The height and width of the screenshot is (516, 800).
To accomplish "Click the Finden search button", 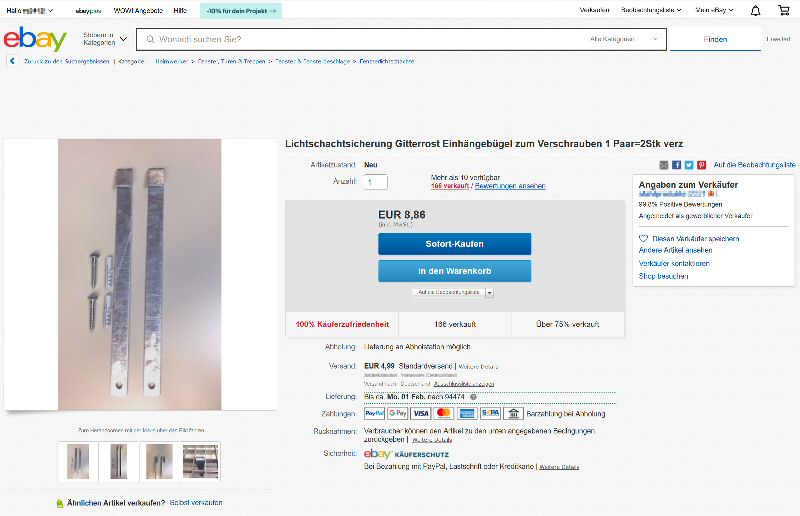I will pyautogui.click(x=715, y=39).
